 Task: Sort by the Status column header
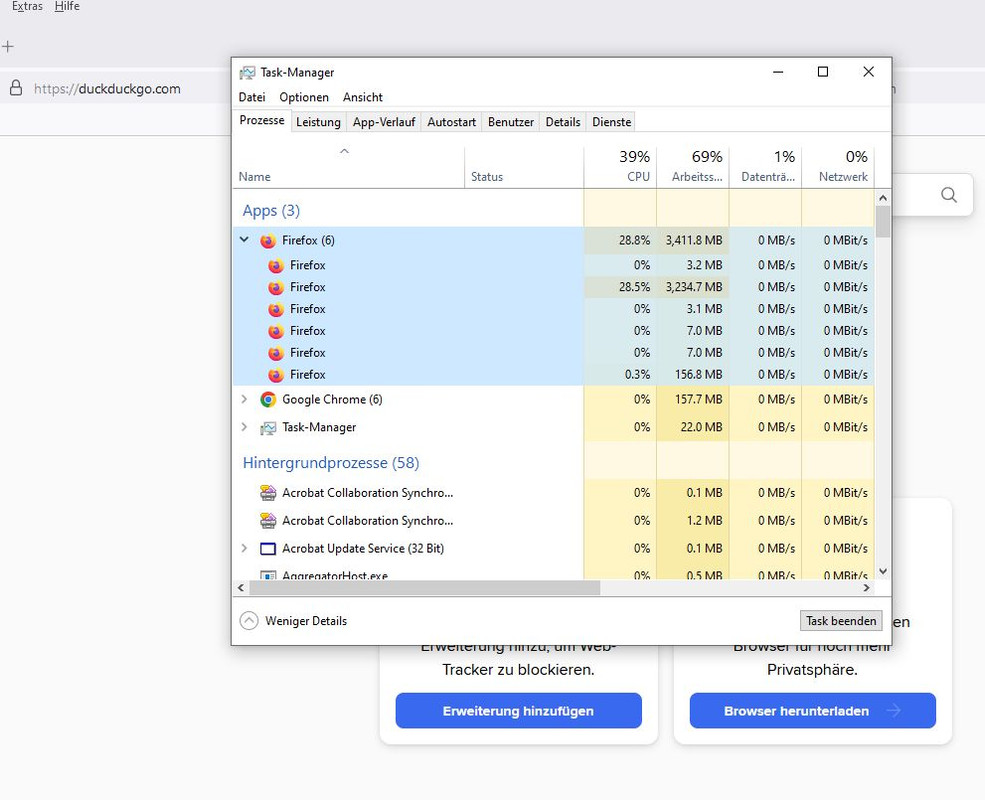[x=525, y=167]
